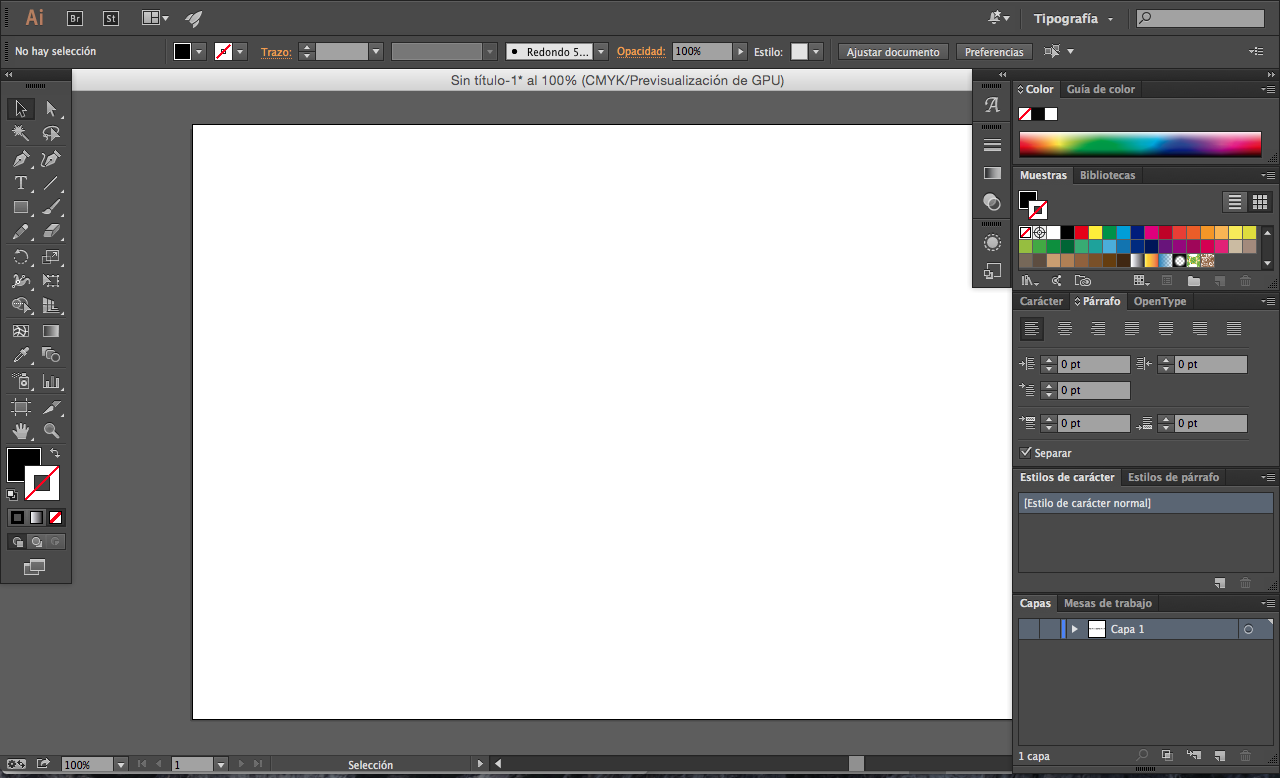The height and width of the screenshot is (778, 1280).
Task: Select the Pen tool
Action: click(x=20, y=157)
